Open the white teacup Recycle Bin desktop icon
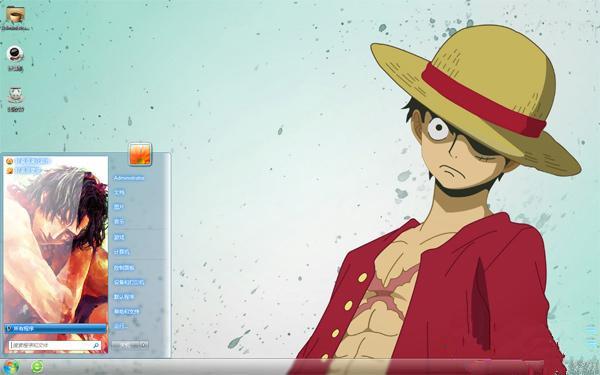Image resolution: width=600 pixels, height=375 pixels. tap(15, 95)
